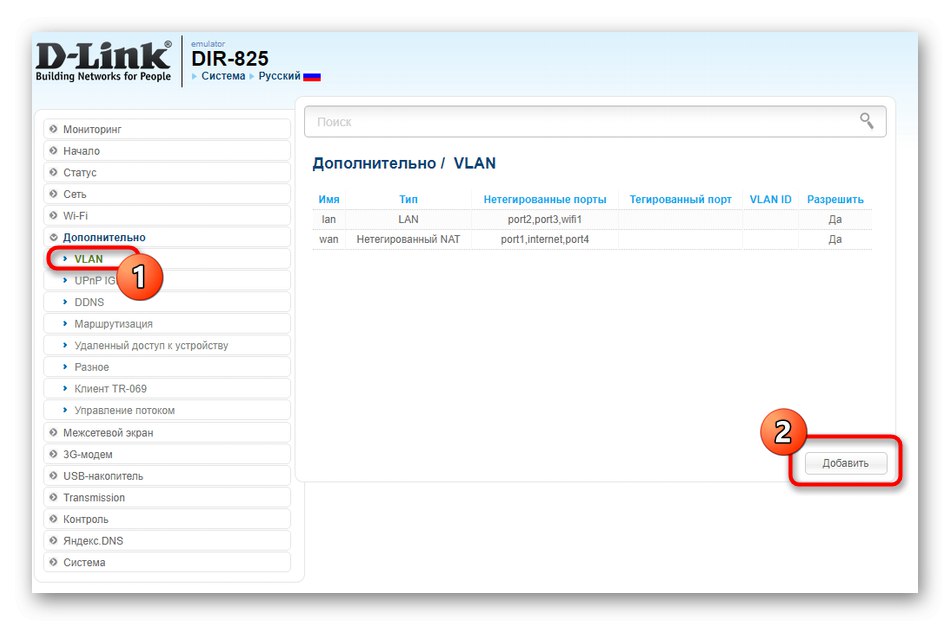
Task: Click the Имя column header
Action: (x=329, y=199)
